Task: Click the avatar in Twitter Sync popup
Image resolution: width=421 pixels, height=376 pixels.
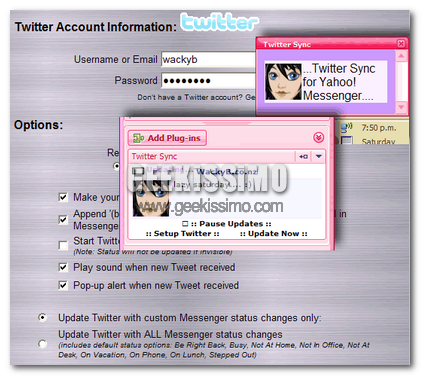Action: click(x=283, y=82)
